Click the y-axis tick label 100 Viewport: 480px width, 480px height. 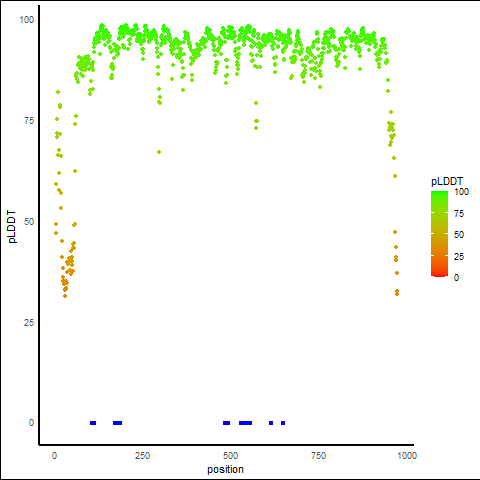27,20
